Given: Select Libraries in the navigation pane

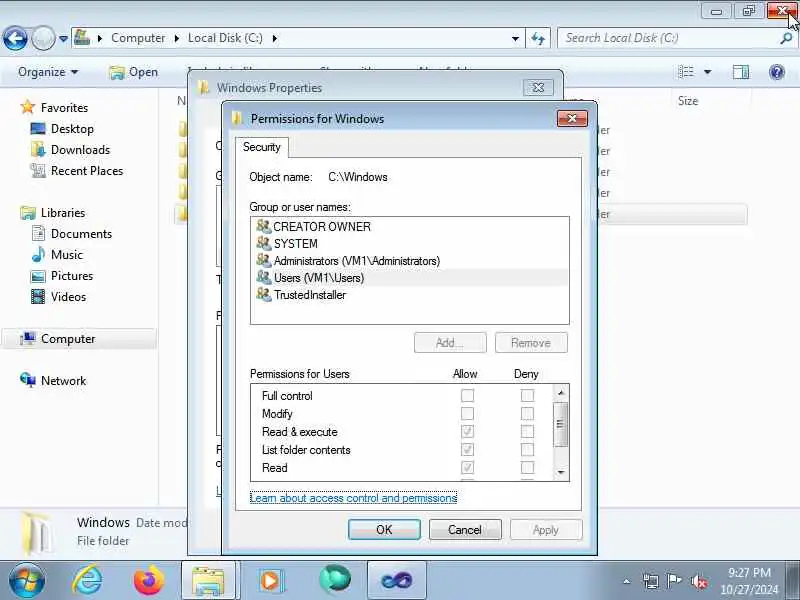Looking at the screenshot, I should (53, 213).
